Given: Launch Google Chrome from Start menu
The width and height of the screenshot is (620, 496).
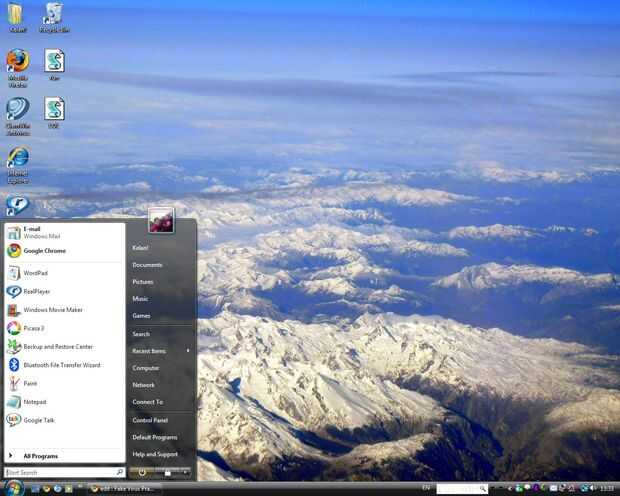Looking at the screenshot, I should pos(64,251).
